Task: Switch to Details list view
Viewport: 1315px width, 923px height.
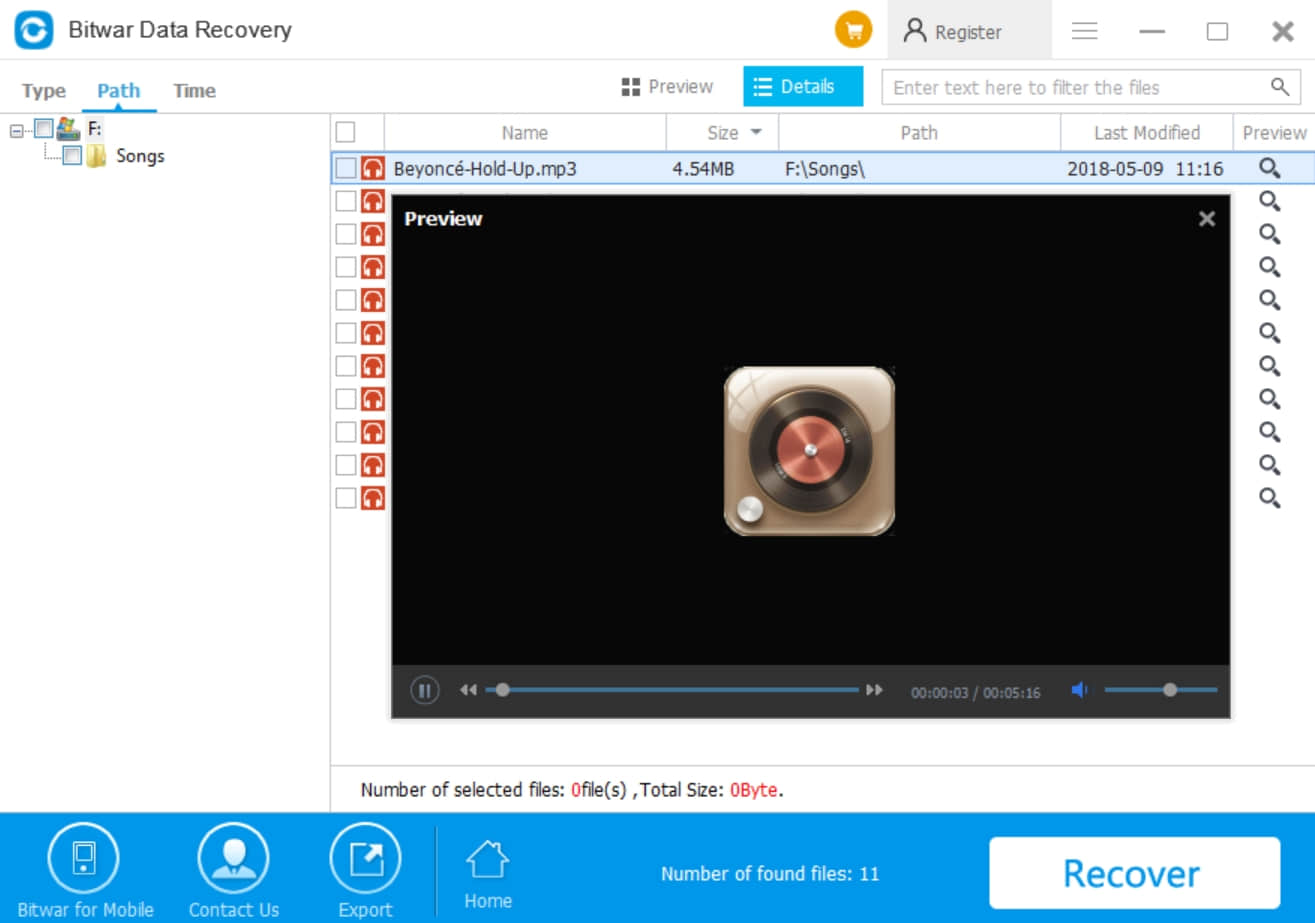Action: 803,87
